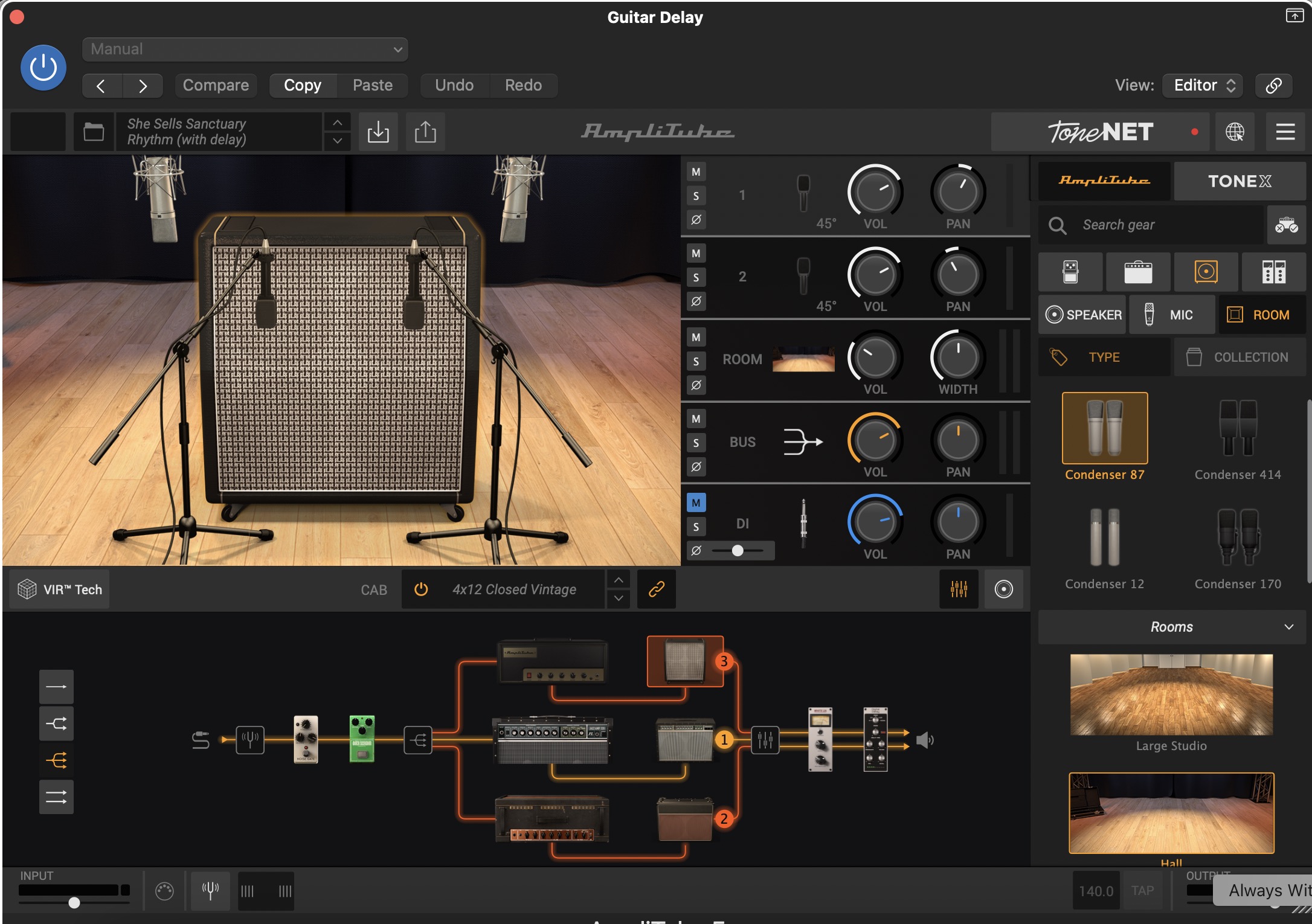Select the dual parallel routing icon
1312x924 pixels.
[56, 797]
